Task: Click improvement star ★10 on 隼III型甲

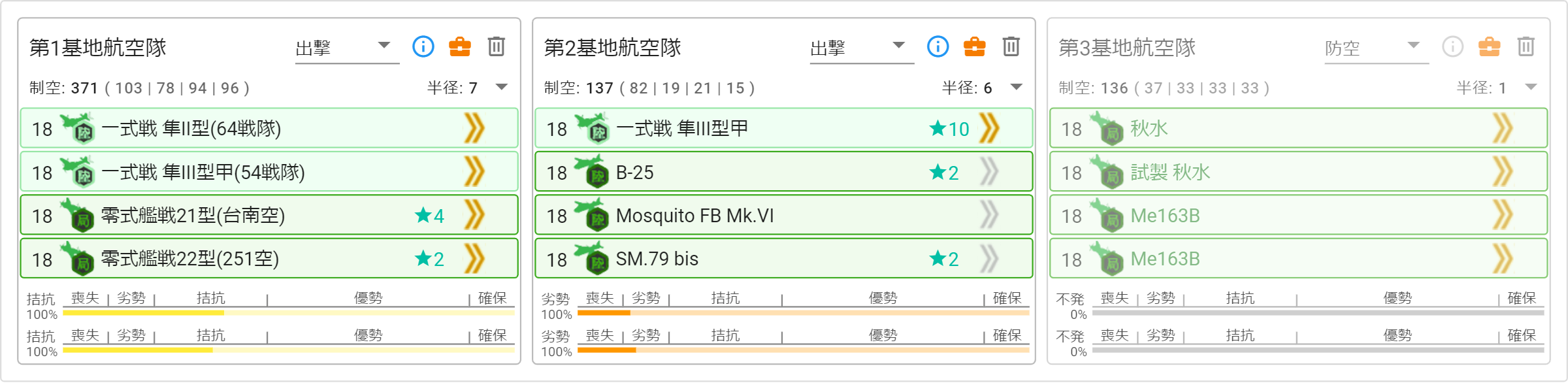Action: (949, 129)
